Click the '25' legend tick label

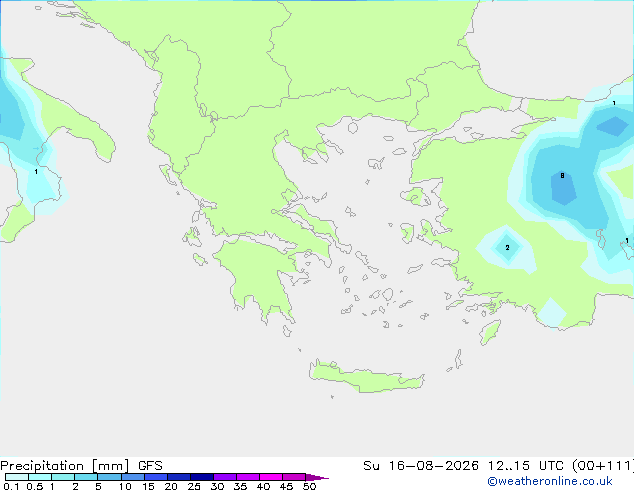point(194,486)
